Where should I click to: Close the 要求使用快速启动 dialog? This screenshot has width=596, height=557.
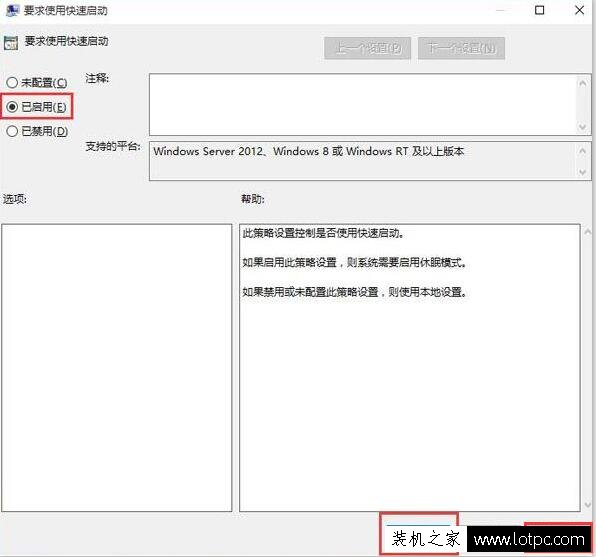(x=579, y=10)
